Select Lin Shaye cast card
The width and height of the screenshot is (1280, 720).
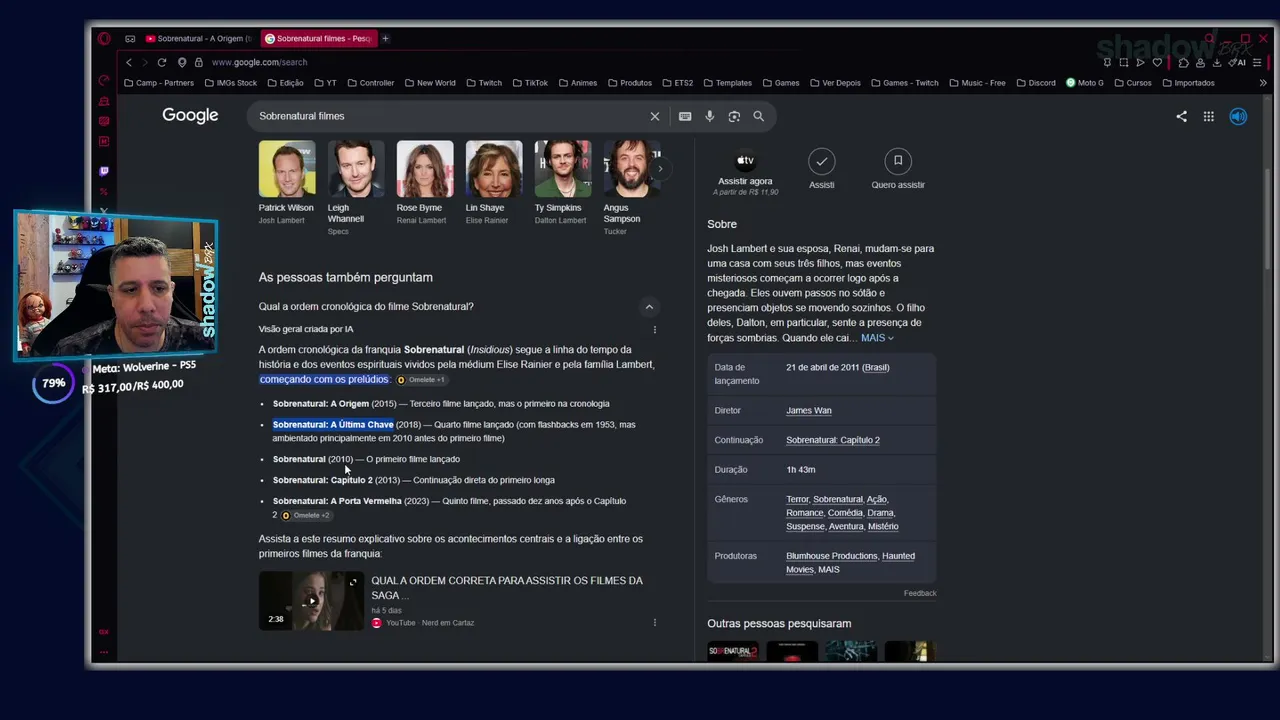[493, 183]
